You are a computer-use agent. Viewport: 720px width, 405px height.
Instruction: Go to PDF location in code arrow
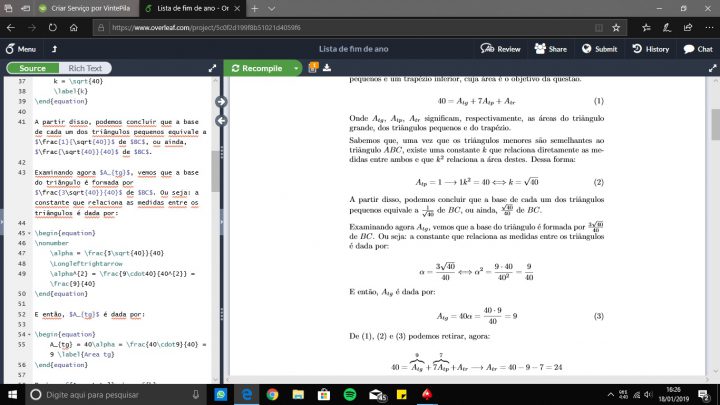click(221, 121)
